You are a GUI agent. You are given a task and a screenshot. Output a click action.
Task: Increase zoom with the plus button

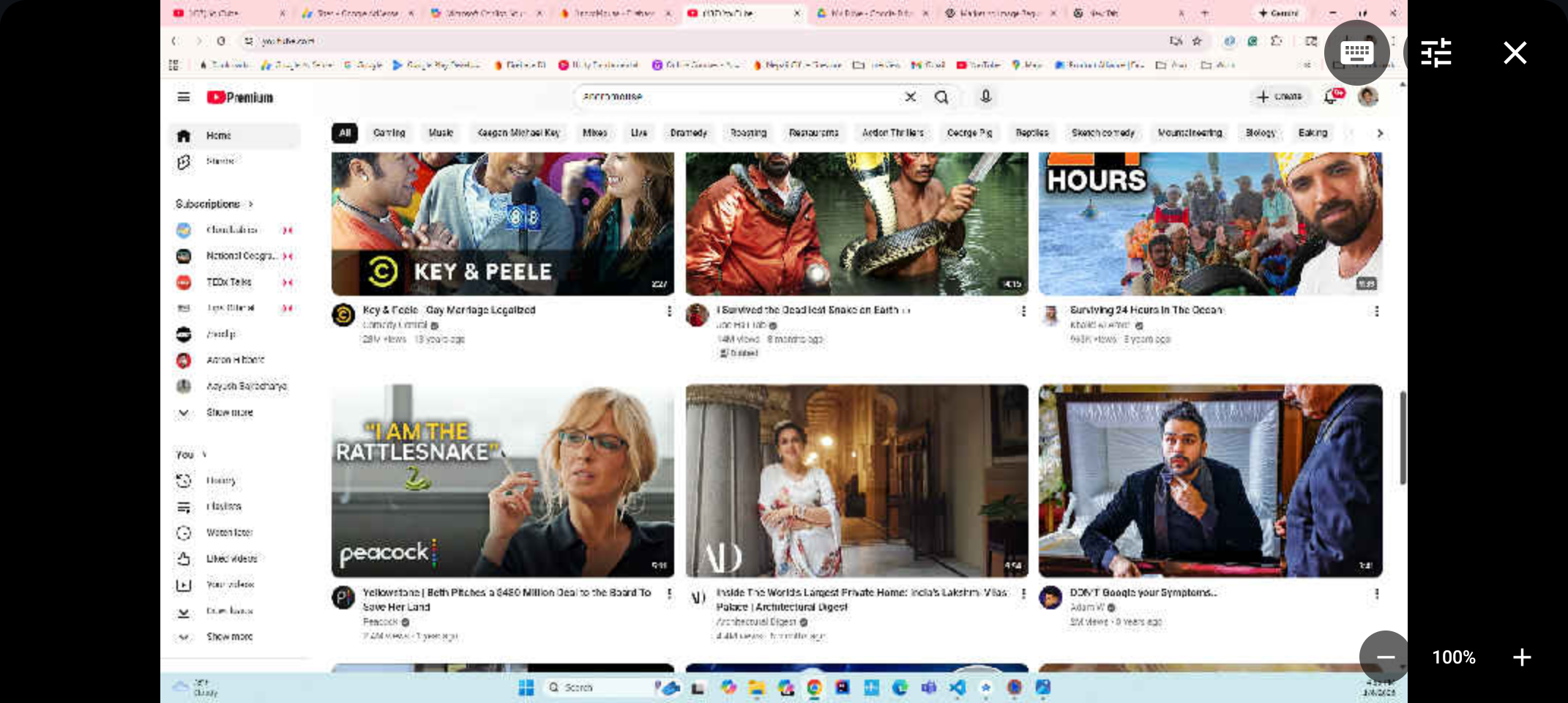point(1522,658)
